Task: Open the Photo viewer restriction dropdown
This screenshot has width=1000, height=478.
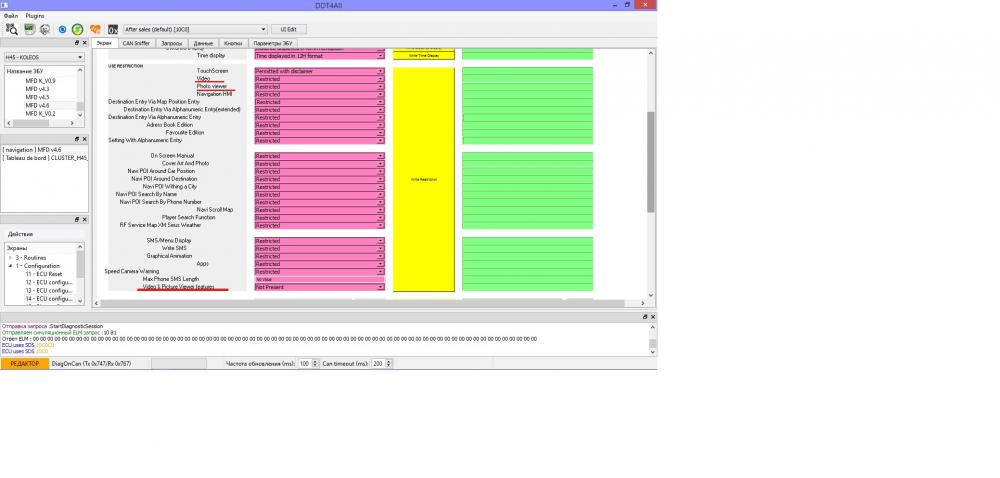Action: [x=320, y=87]
